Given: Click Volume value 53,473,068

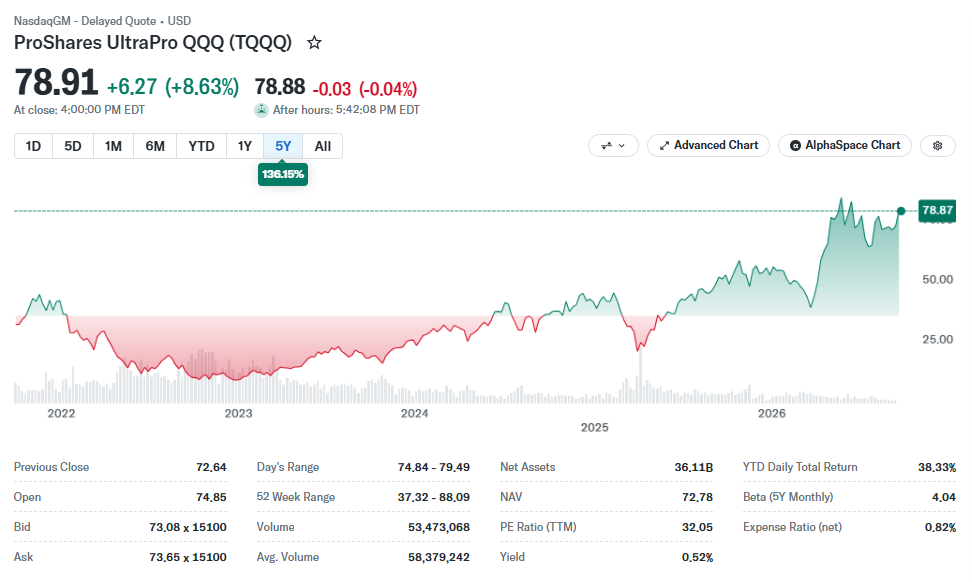Looking at the screenshot, I should tap(439, 527).
